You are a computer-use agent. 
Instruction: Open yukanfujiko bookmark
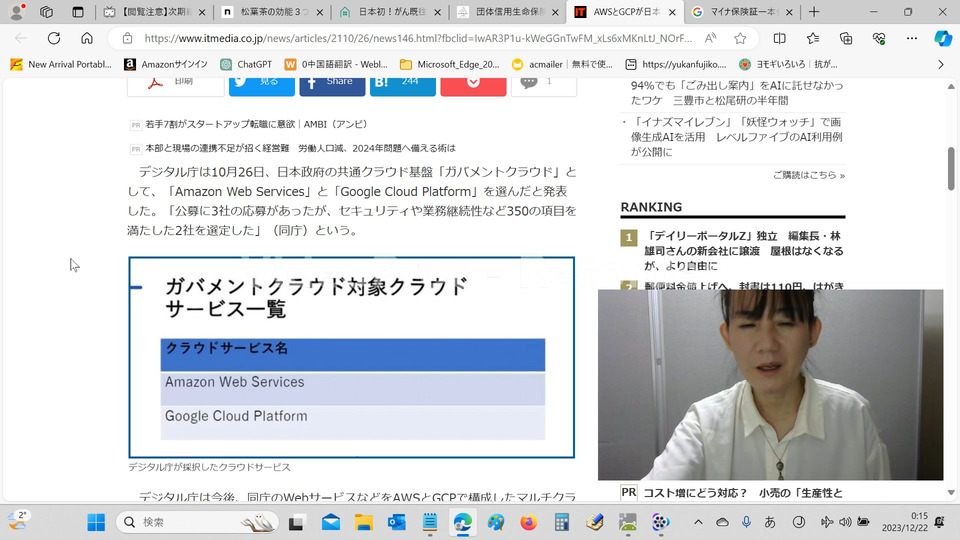coord(676,64)
